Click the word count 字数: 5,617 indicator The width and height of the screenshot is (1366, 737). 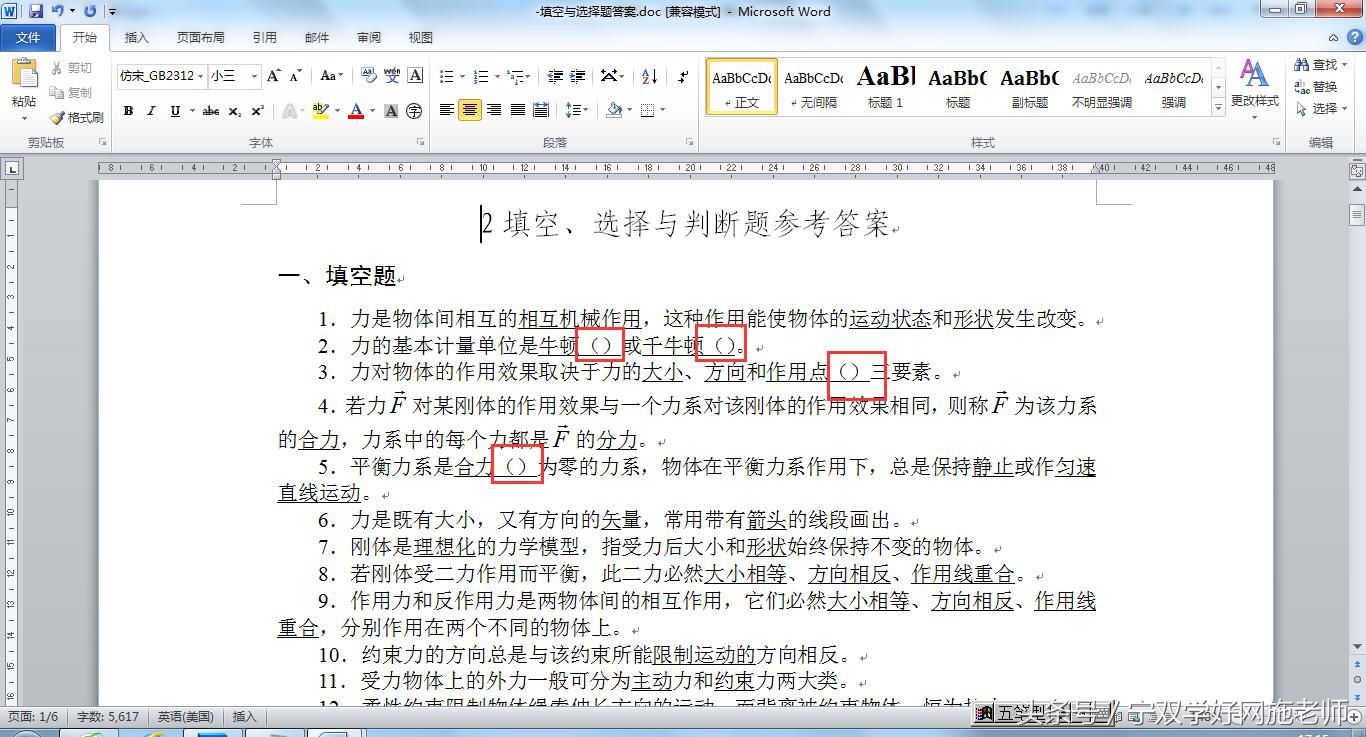pos(108,716)
